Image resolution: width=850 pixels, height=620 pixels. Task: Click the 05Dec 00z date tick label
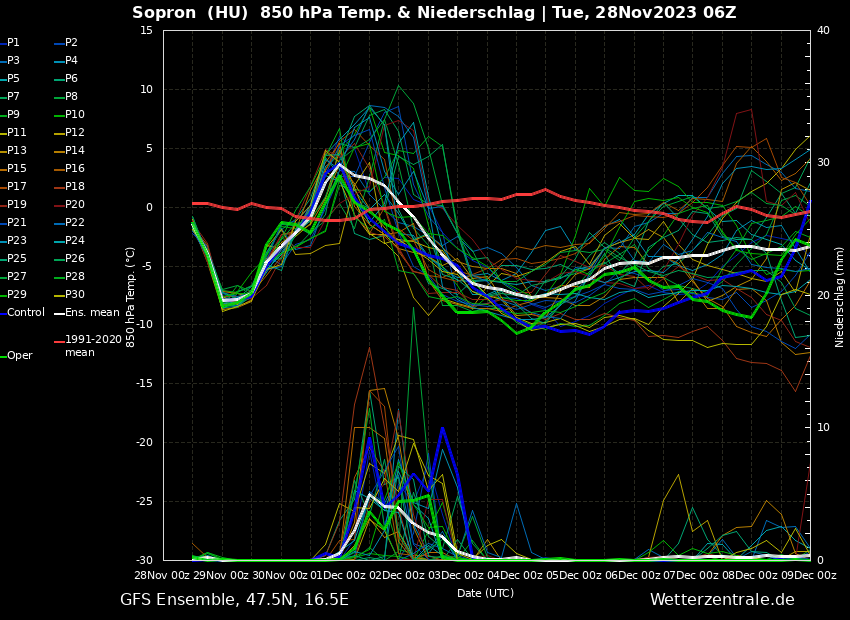tap(574, 575)
